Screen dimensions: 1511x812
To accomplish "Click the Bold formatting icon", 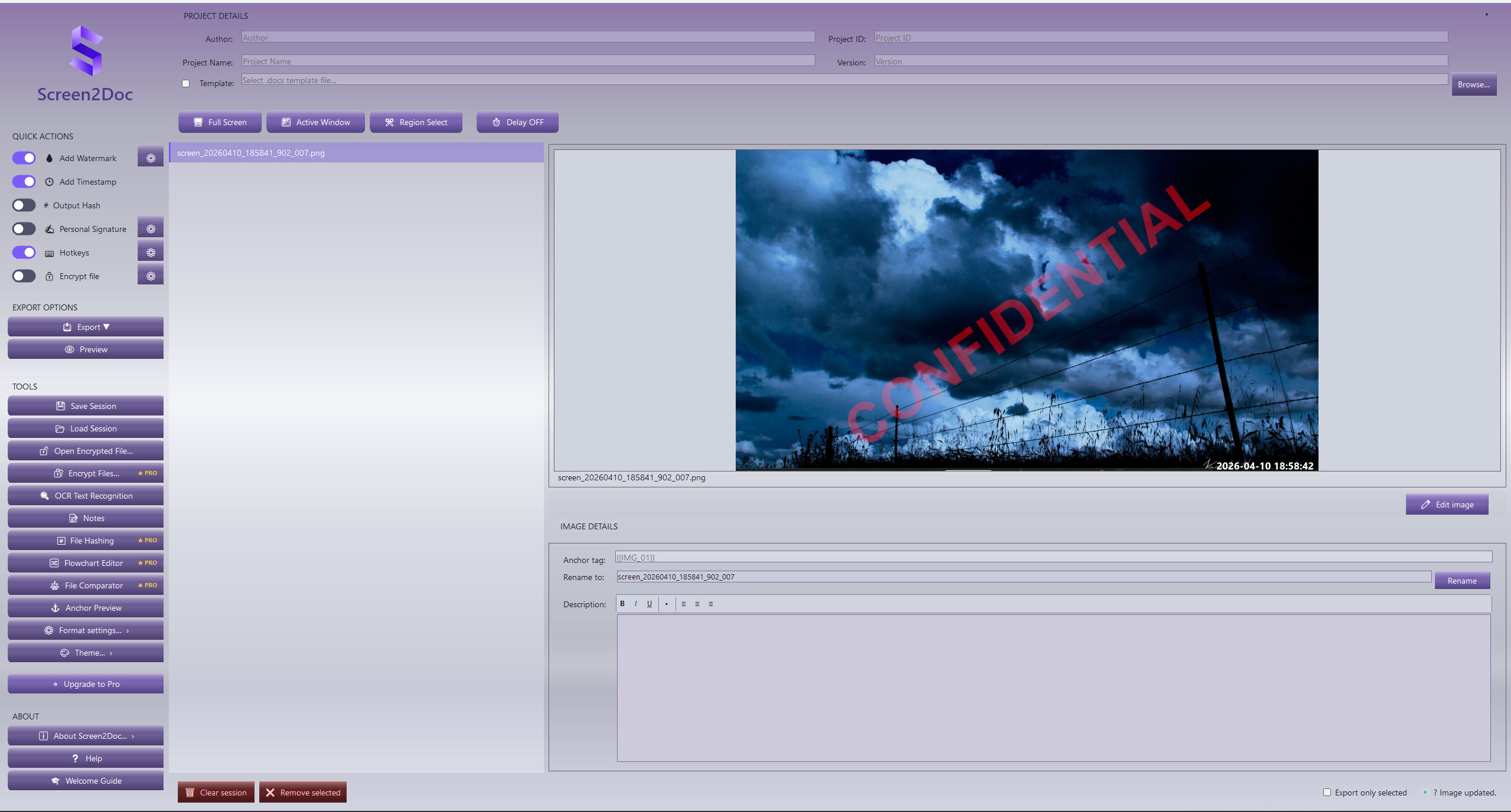I will pos(622,604).
